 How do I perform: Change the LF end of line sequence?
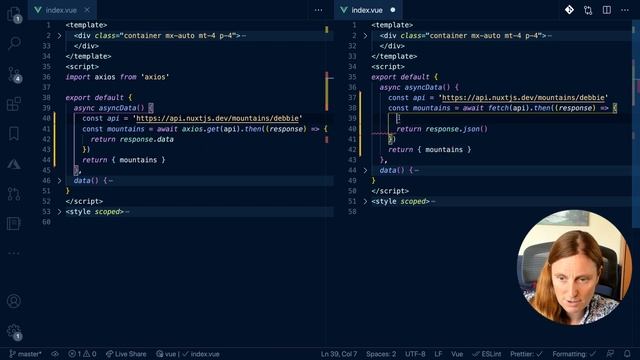(x=438, y=354)
